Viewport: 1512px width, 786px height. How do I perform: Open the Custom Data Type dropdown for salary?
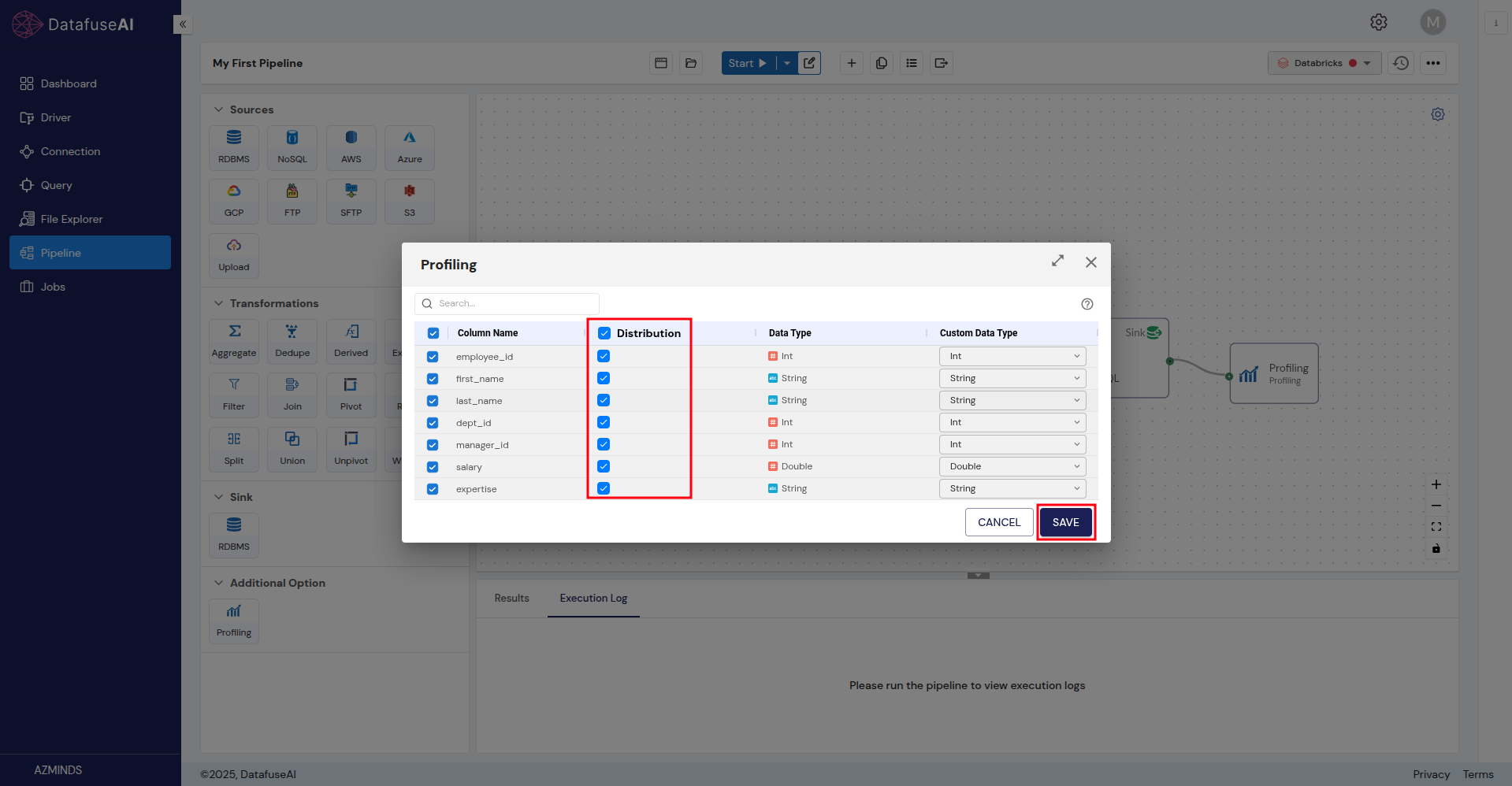click(x=1012, y=466)
